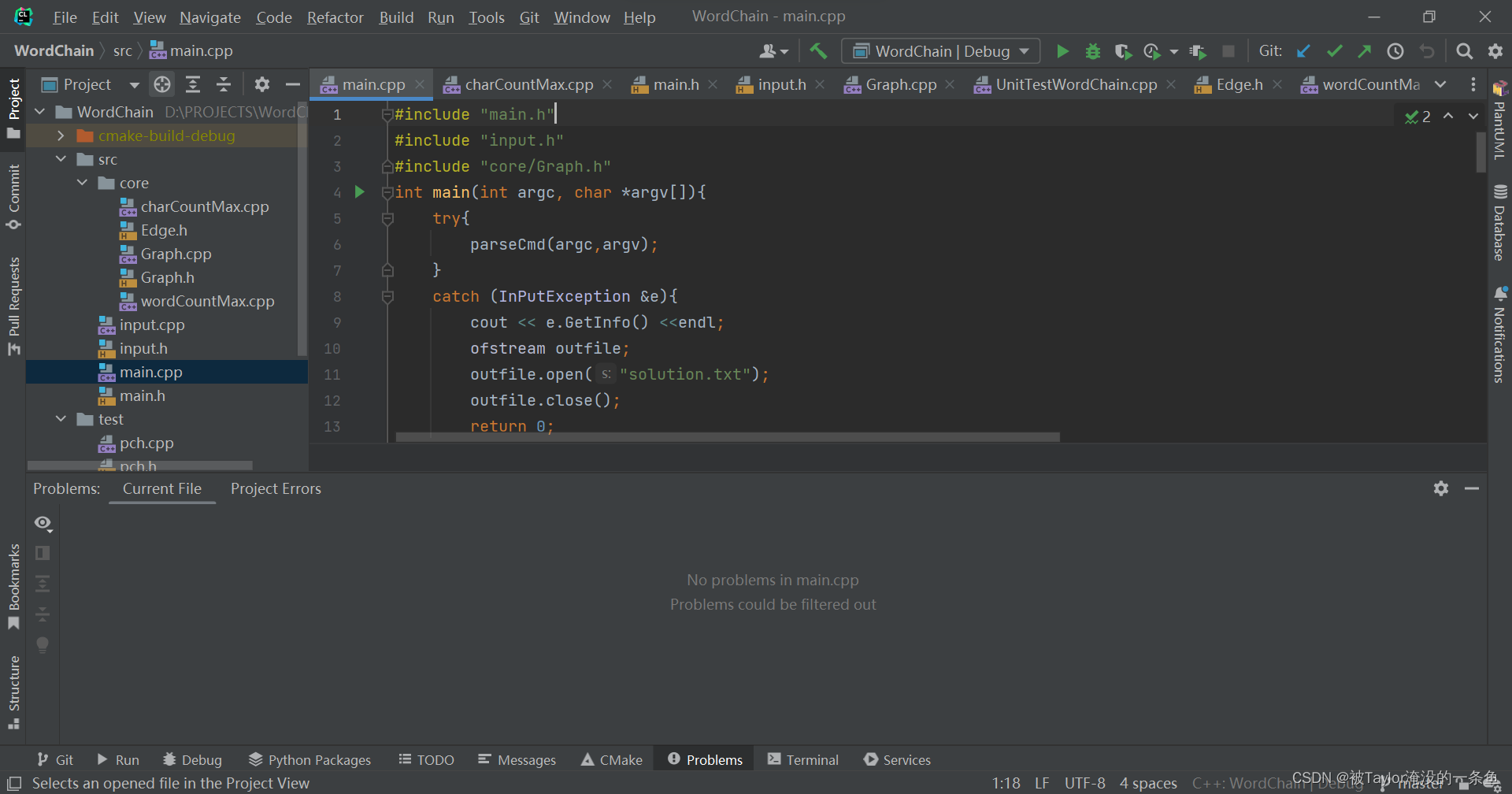Open Problems panel settings gear
Viewport: 1512px width, 794px height.
click(1441, 488)
